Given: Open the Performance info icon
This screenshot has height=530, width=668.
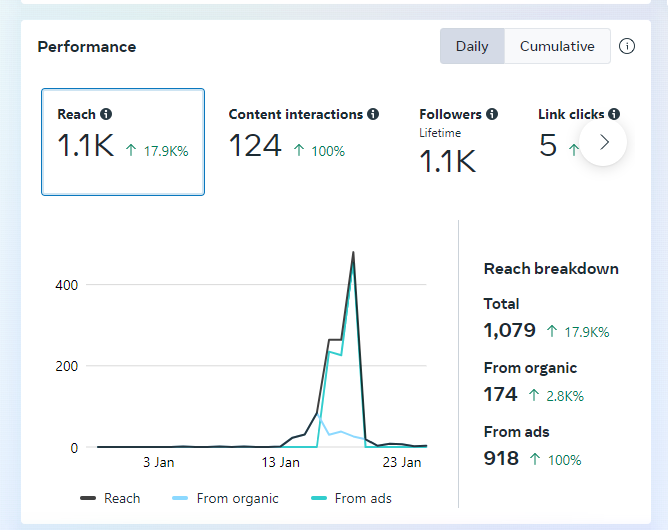Looking at the screenshot, I should (x=627, y=46).
